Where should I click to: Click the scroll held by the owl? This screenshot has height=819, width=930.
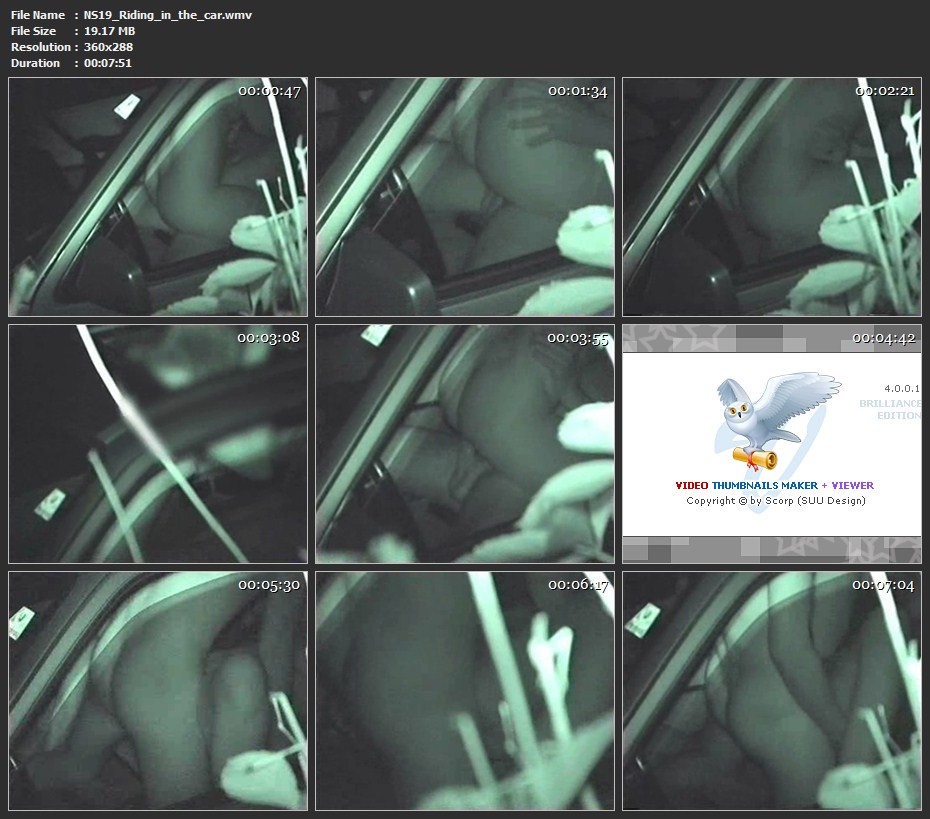755,458
